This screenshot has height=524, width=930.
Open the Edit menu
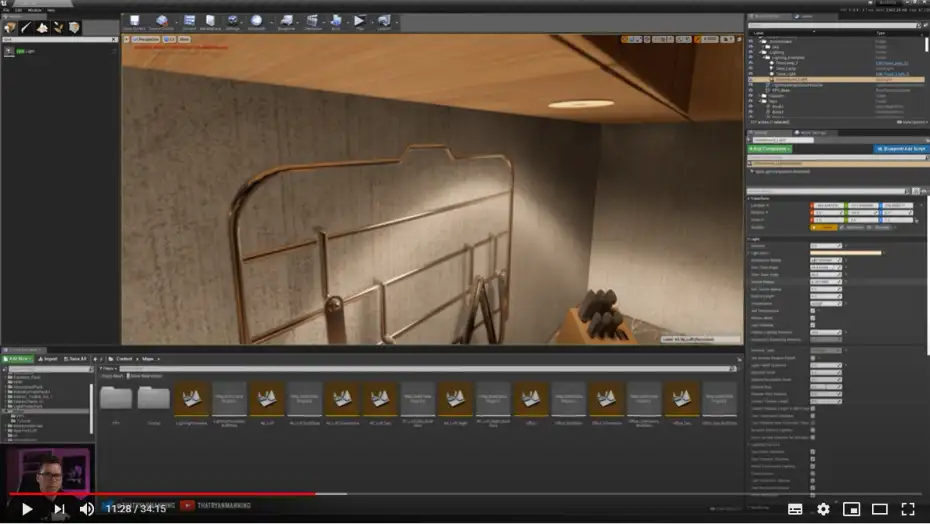coord(18,10)
